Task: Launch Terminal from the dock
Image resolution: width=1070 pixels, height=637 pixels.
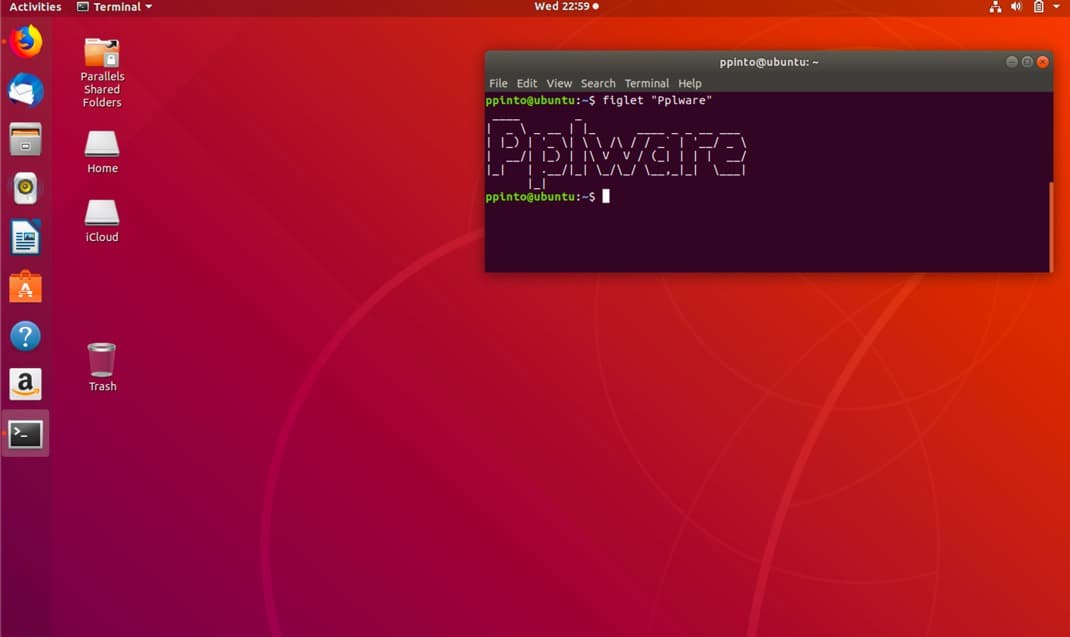Action: [x=25, y=433]
